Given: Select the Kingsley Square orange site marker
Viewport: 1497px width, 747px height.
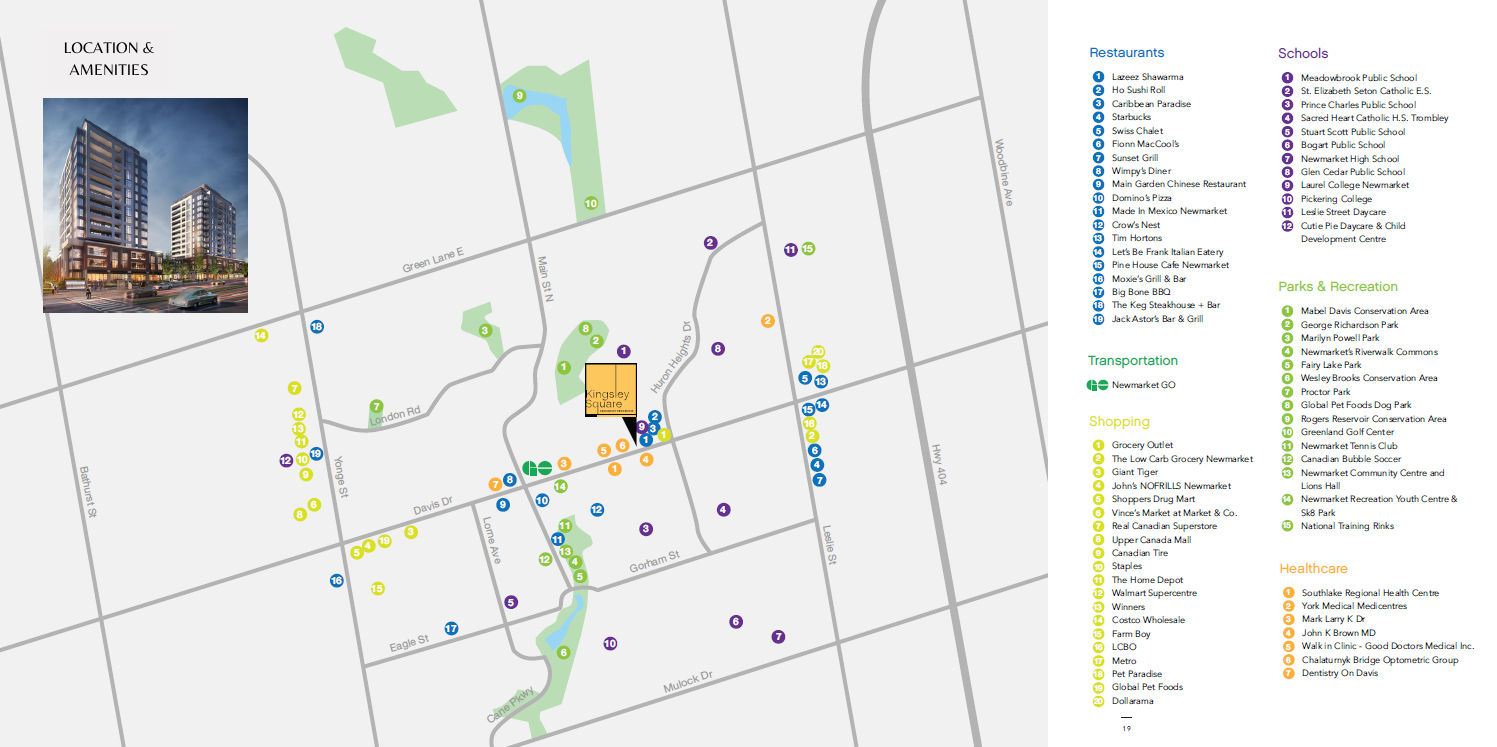Looking at the screenshot, I should 611,390.
